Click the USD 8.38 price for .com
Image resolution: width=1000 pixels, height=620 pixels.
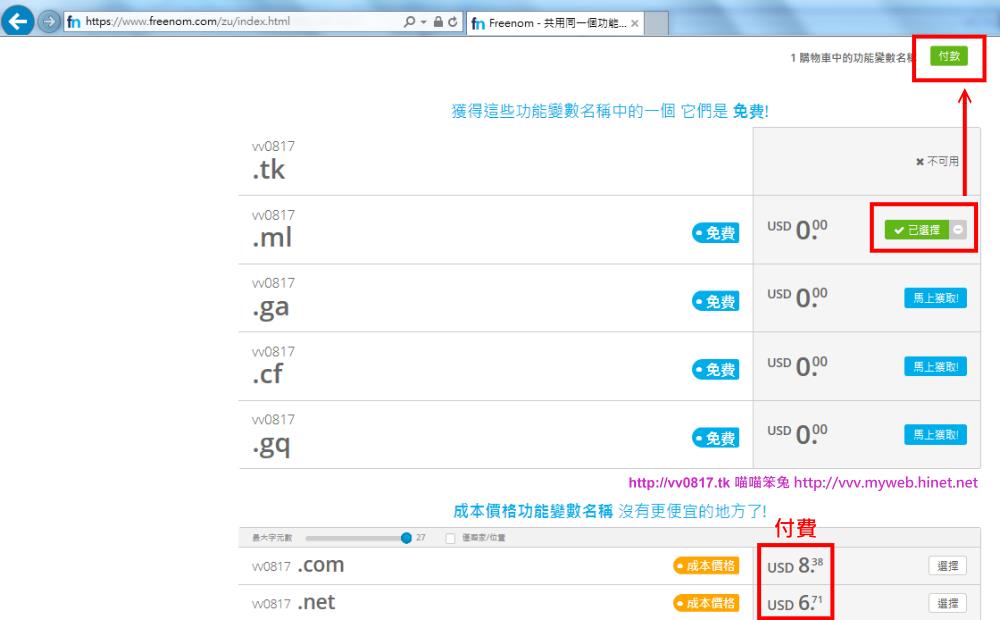(x=795, y=565)
